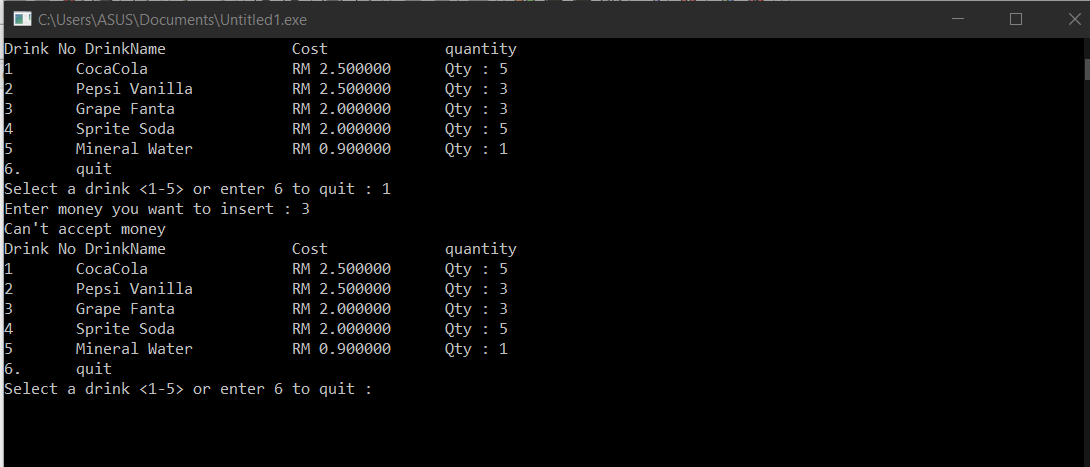Click the first "Cost" column header
The image size is (1090, 467).
click(x=310, y=49)
